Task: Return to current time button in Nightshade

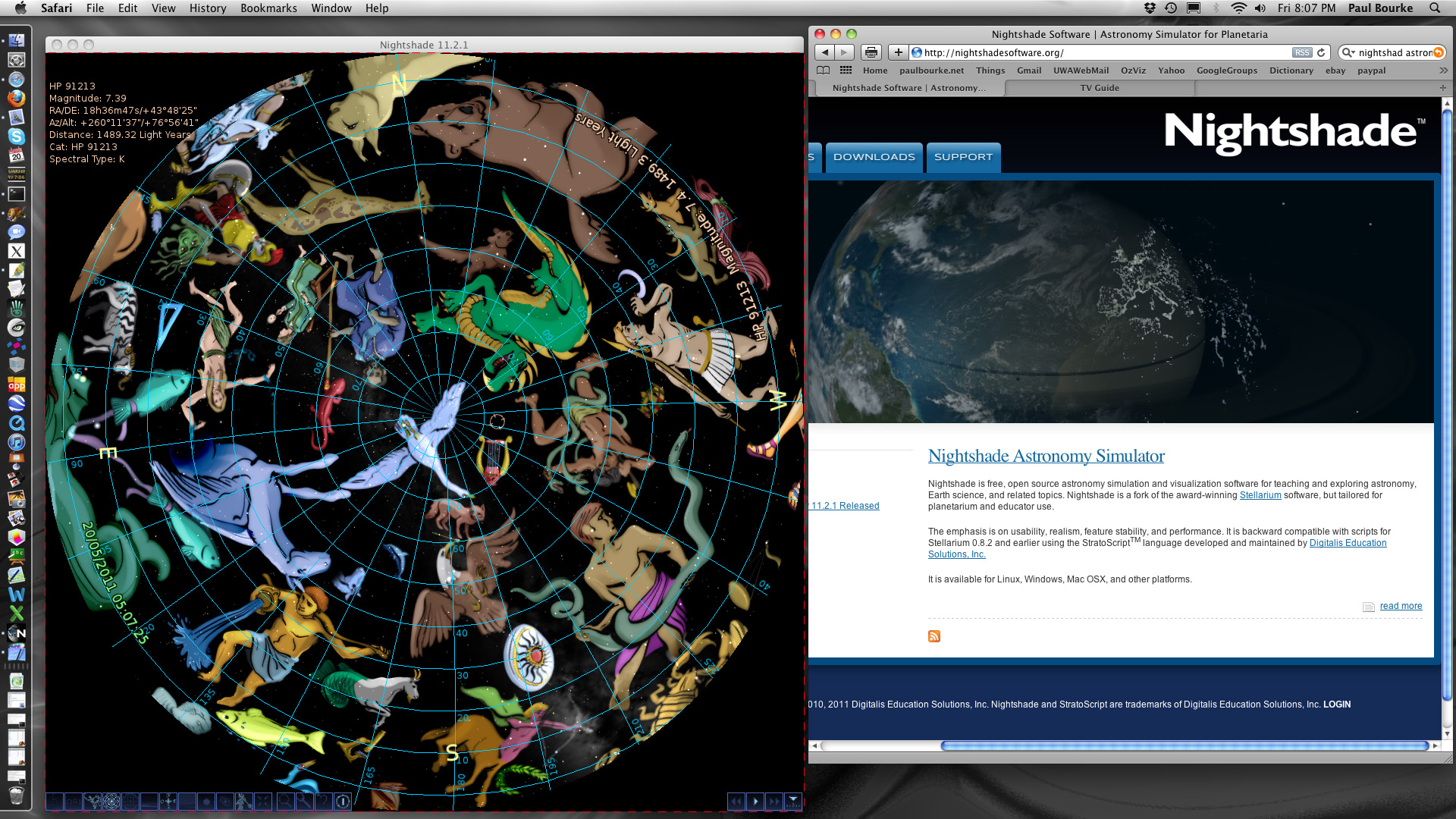Action: pos(793,802)
